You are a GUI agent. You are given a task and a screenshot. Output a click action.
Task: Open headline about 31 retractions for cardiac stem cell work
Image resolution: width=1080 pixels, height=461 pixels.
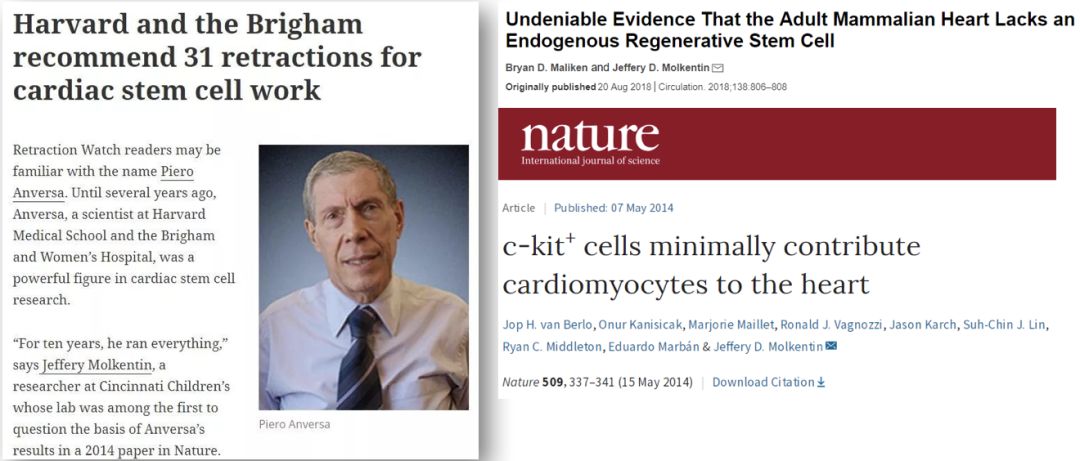[216, 56]
